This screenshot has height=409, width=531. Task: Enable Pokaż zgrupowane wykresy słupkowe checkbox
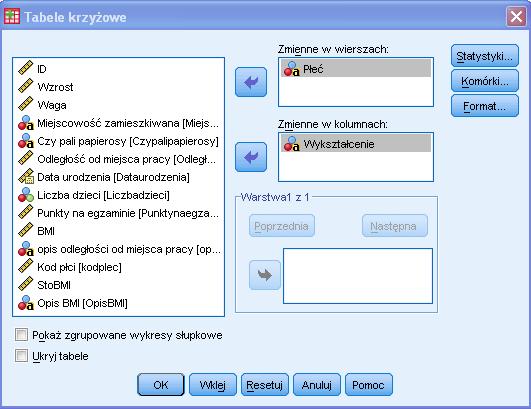click(x=21, y=335)
